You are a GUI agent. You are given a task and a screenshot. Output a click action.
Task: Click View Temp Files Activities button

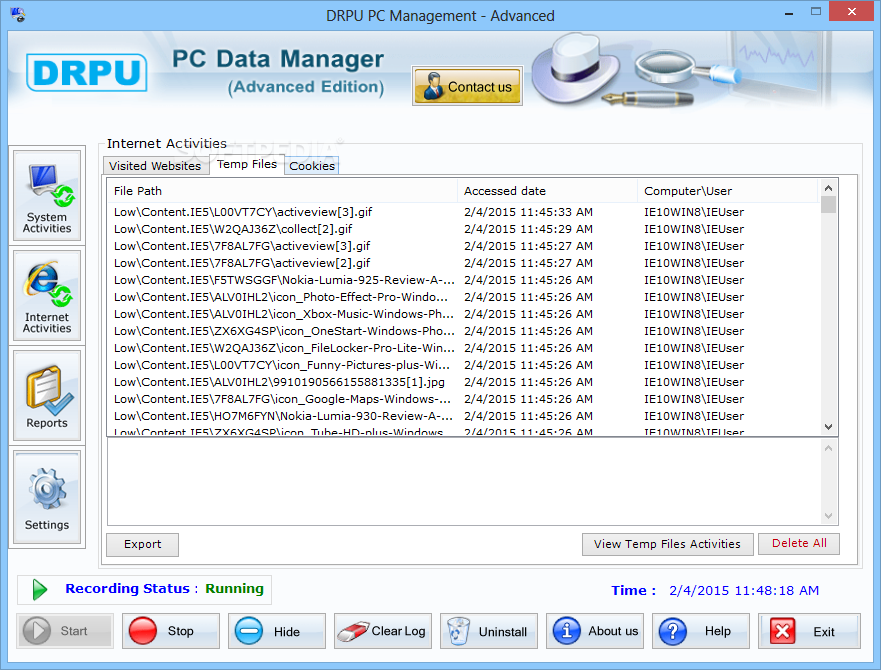click(667, 544)
